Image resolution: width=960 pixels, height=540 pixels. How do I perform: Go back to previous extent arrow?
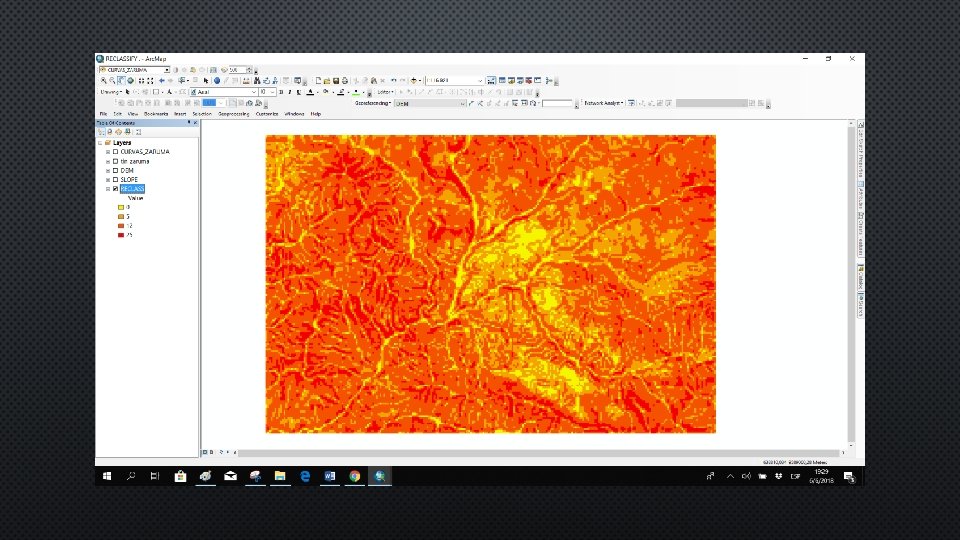(x=162, y=81)
